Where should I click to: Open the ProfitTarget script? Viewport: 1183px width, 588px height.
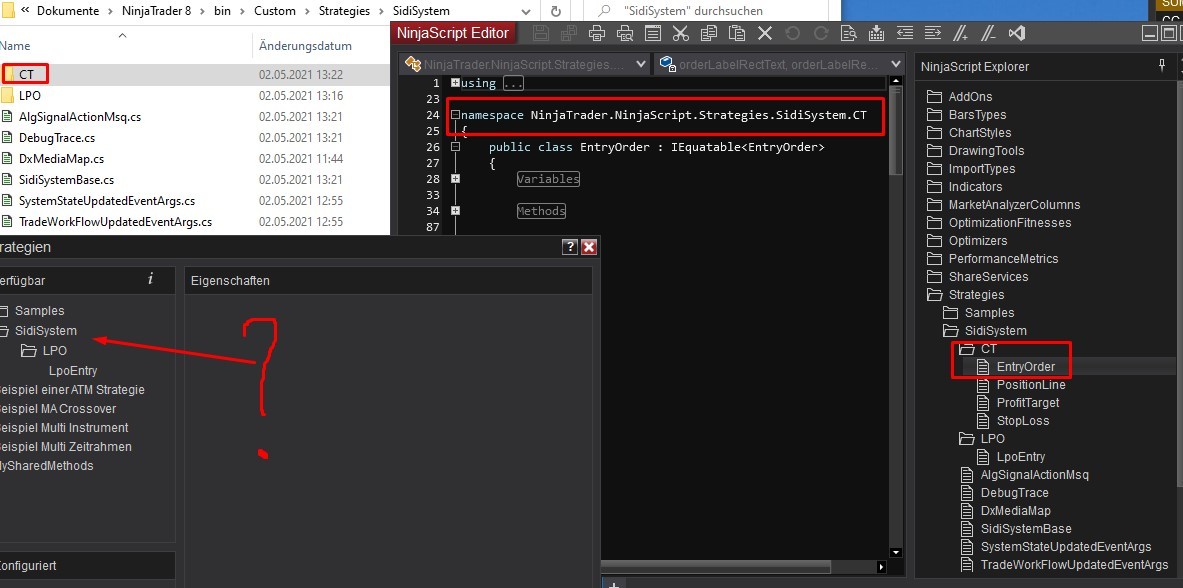[1028, 402]
